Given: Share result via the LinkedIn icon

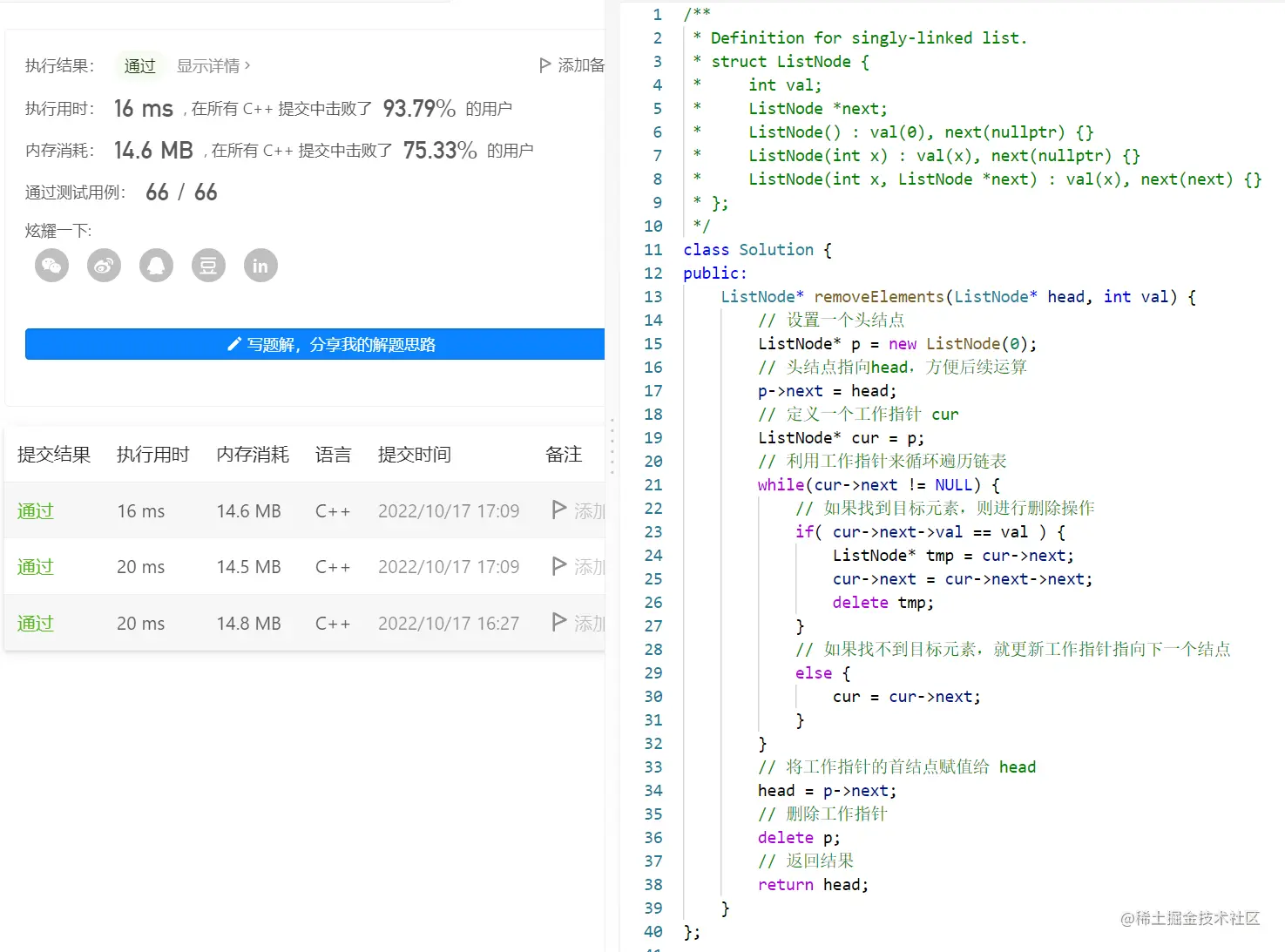Looking at the screenshot, I should [x=260, y=266].
